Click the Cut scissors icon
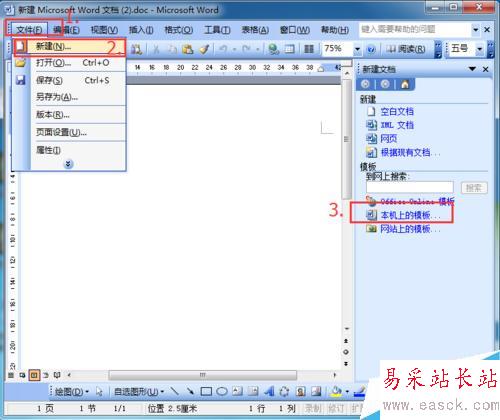500x420 pixels. coord(156,49)
